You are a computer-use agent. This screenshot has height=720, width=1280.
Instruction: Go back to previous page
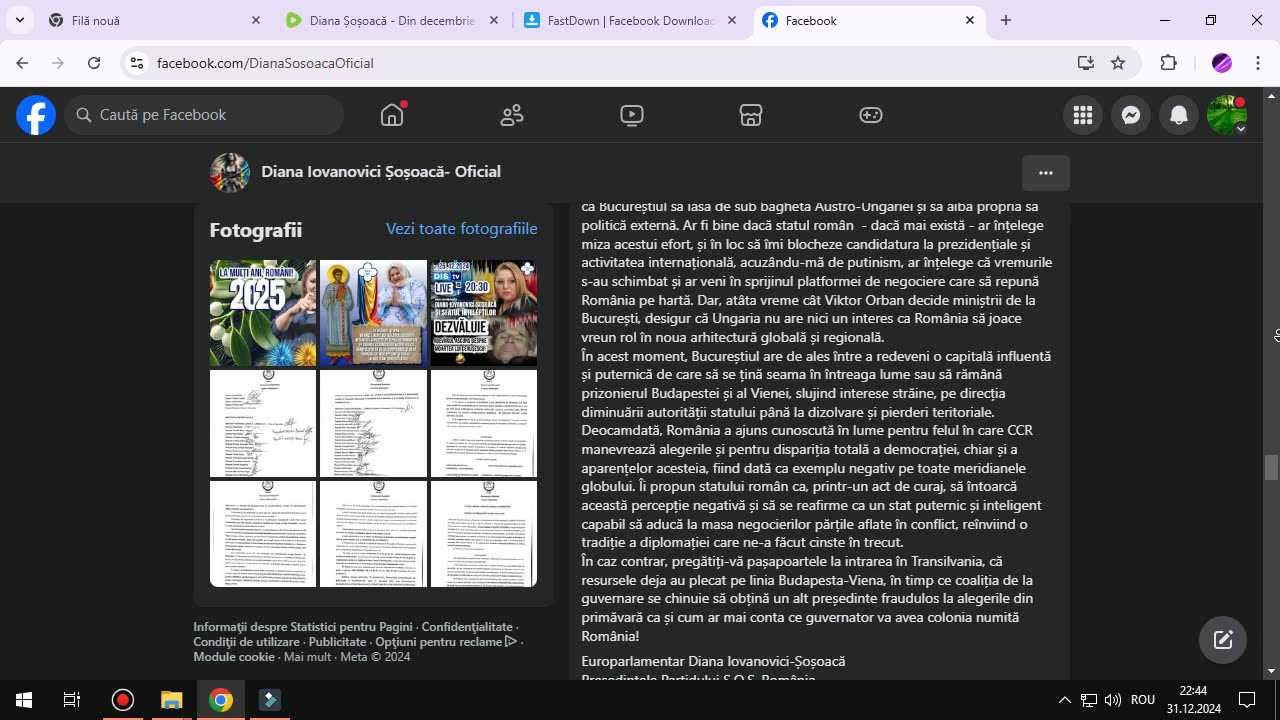tap(22, 63)
